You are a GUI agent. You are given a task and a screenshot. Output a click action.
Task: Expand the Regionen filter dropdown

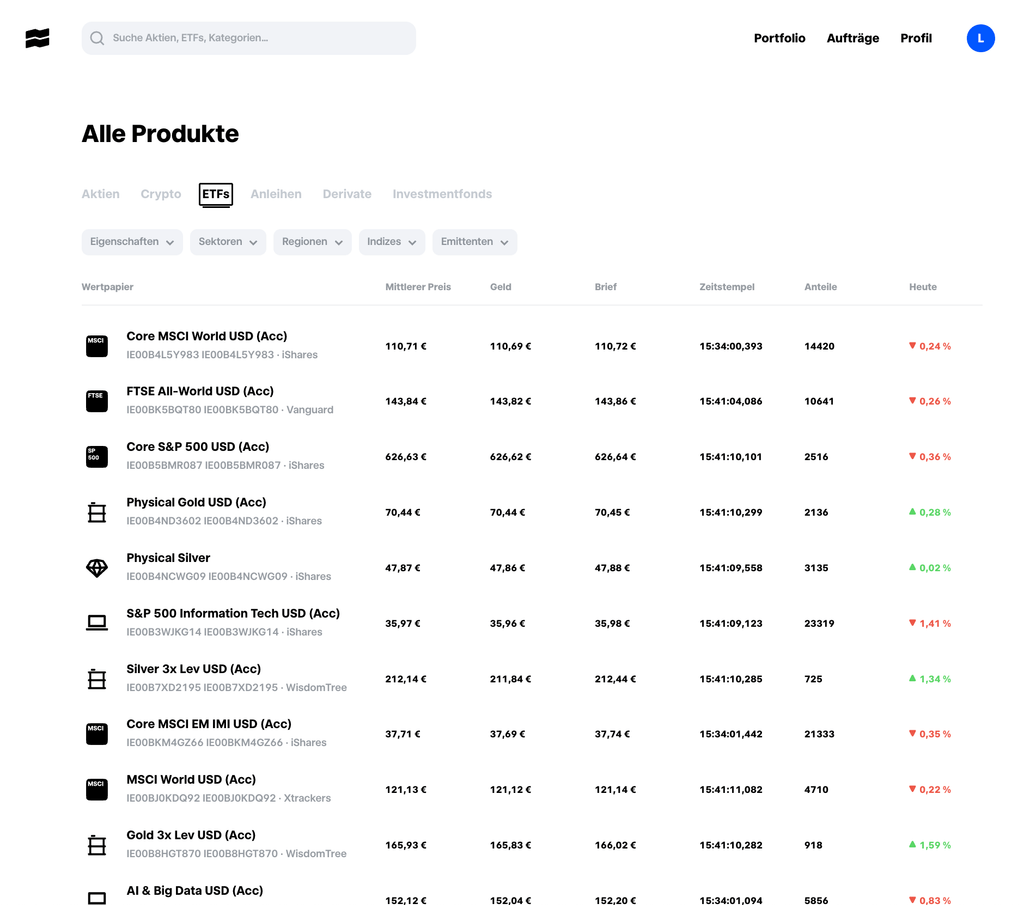(x=312, y=242)
